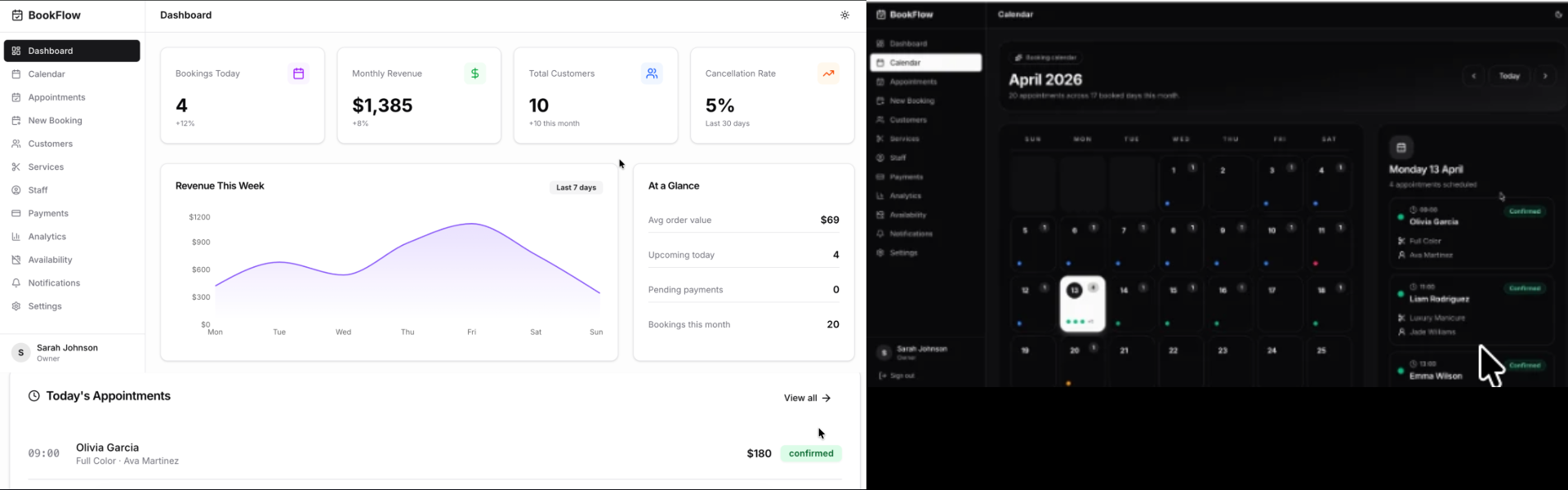
Task: Click New Booking icon in light sidebar
Action: 16,121
